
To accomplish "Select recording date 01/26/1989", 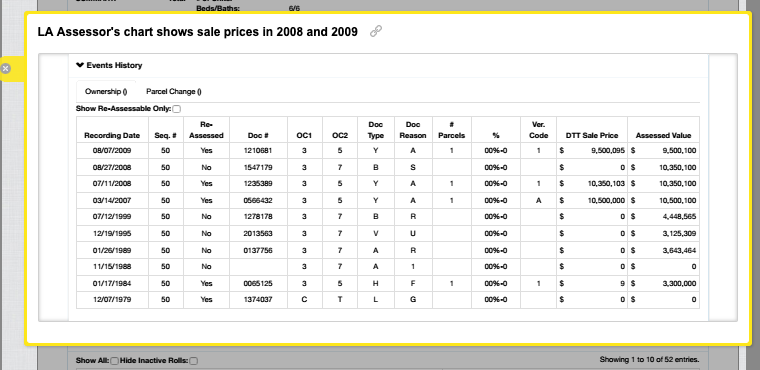I will pyautogui.click(x=112, y=250).
